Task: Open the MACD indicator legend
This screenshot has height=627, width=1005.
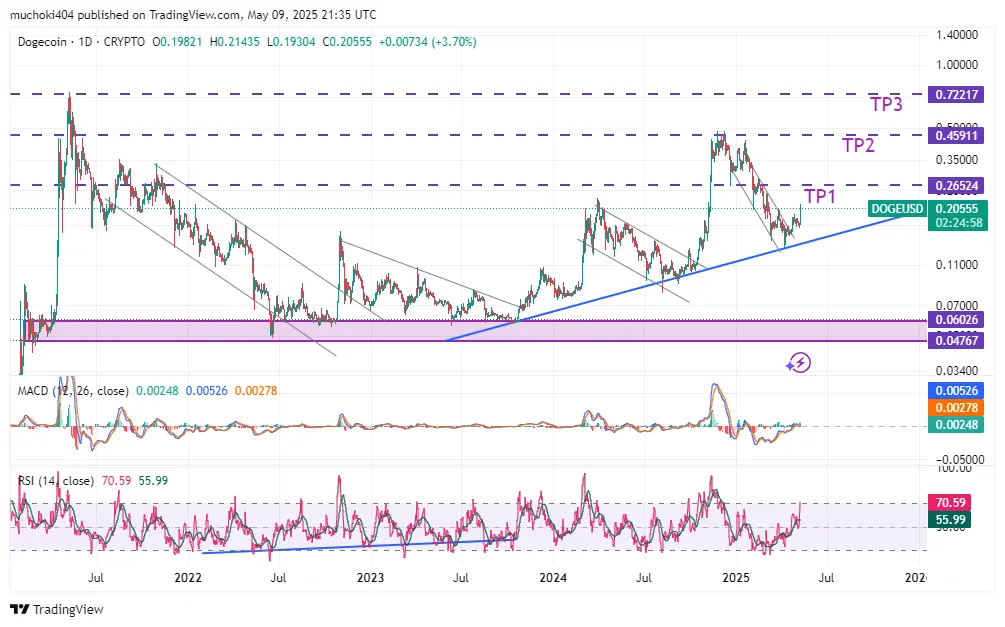Action: tap(73, 390)
